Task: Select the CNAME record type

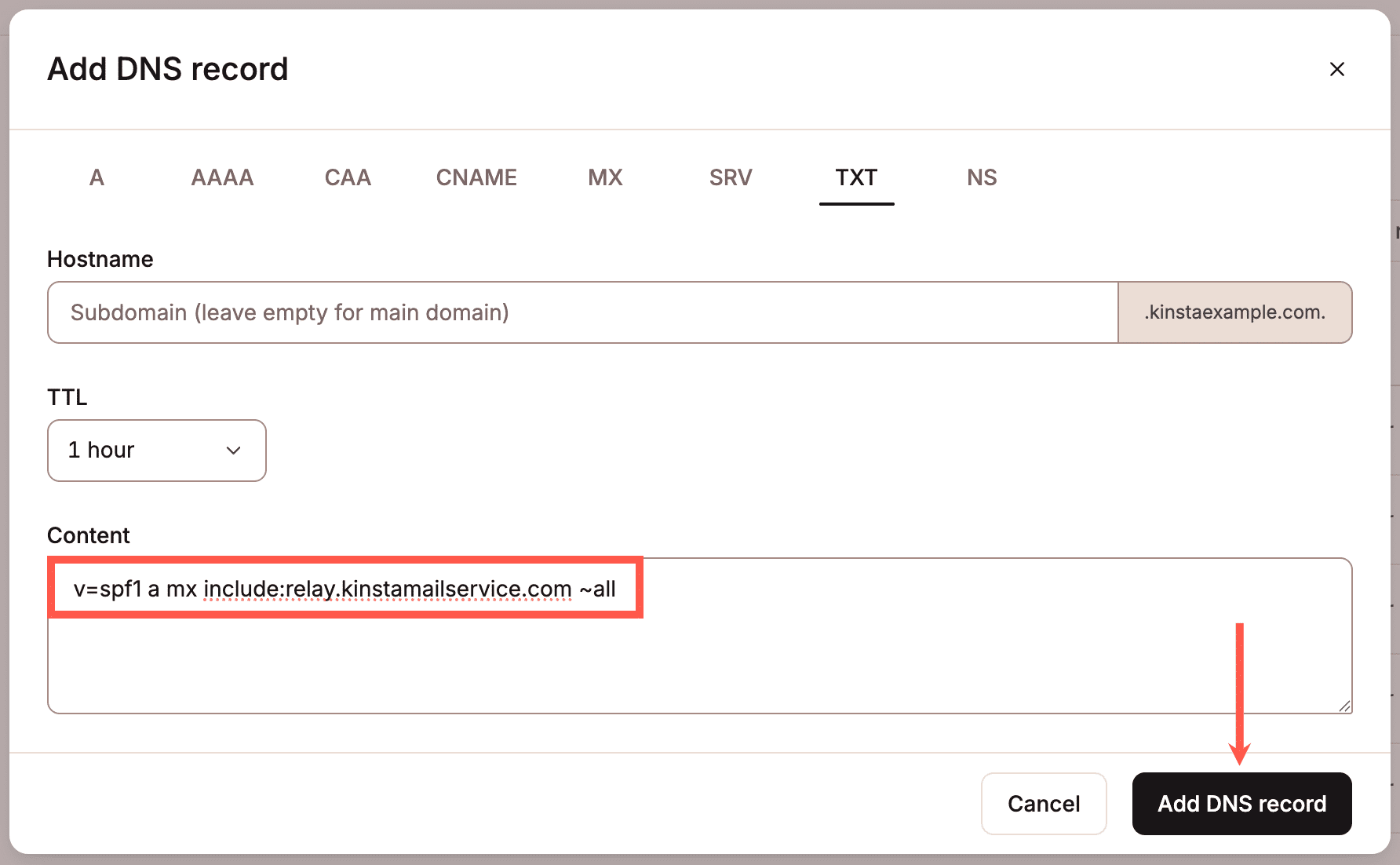Action: [476, 177]
